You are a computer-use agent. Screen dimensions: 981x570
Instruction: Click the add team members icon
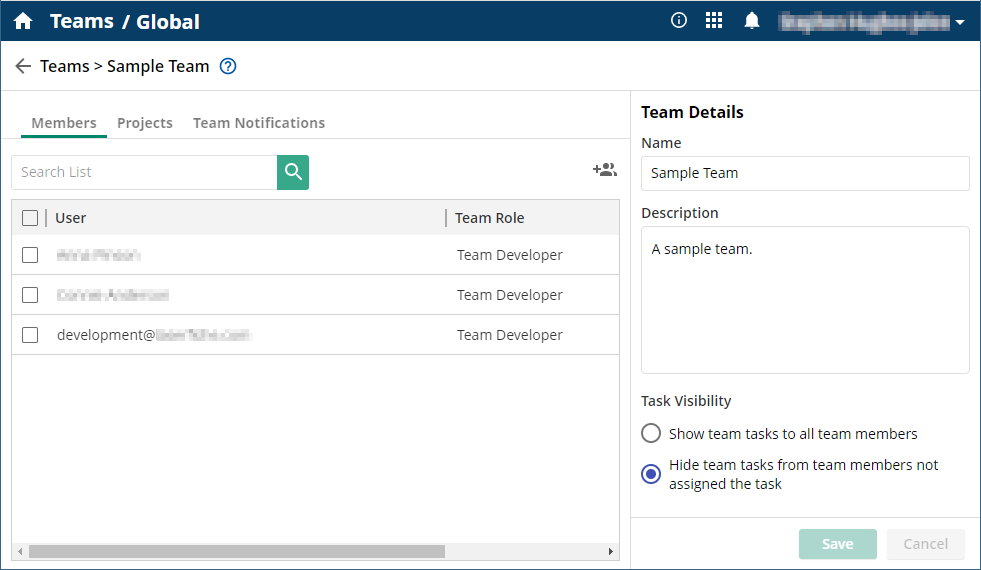[604, 170]
